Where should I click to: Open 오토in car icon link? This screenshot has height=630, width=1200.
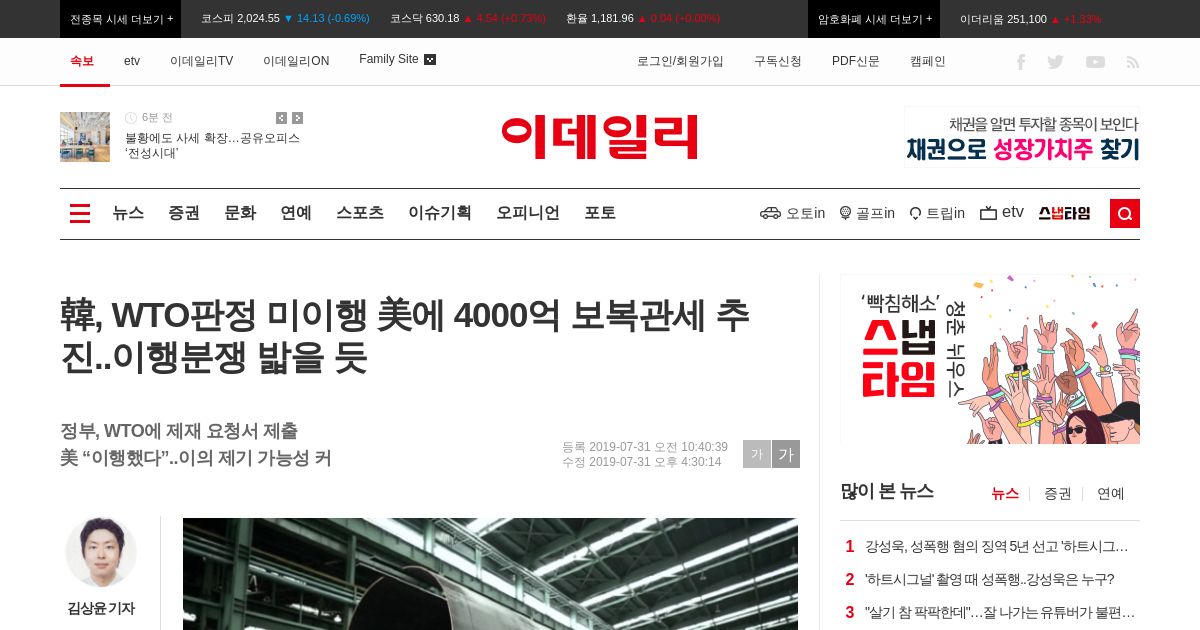click(792, 213)
